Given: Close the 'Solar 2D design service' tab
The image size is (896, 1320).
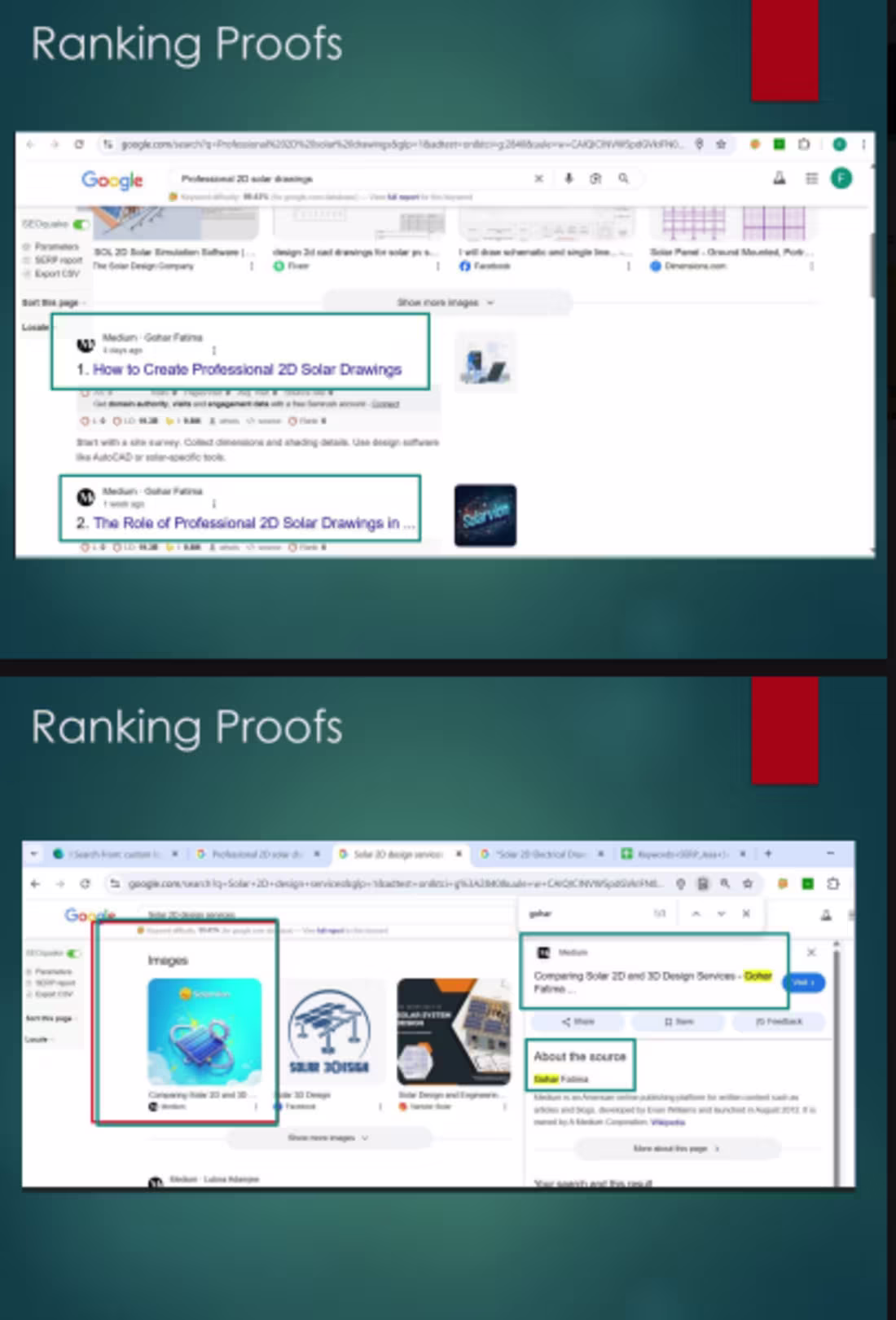Looking at the screenshot, I should click(459, 854).
